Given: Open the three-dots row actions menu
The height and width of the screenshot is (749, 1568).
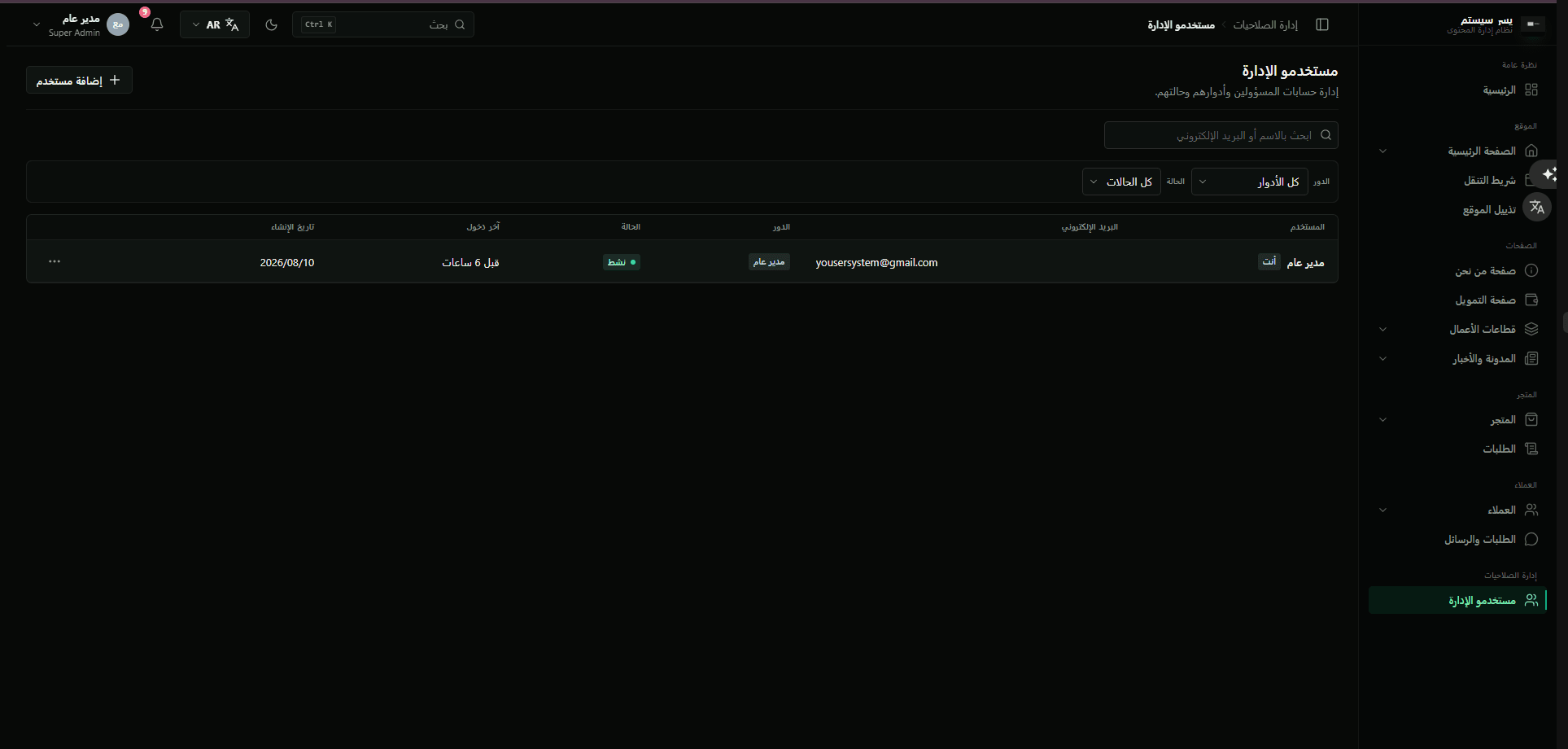Looking at the screenshot, I should pyautogui.click(x=55, y=261).
